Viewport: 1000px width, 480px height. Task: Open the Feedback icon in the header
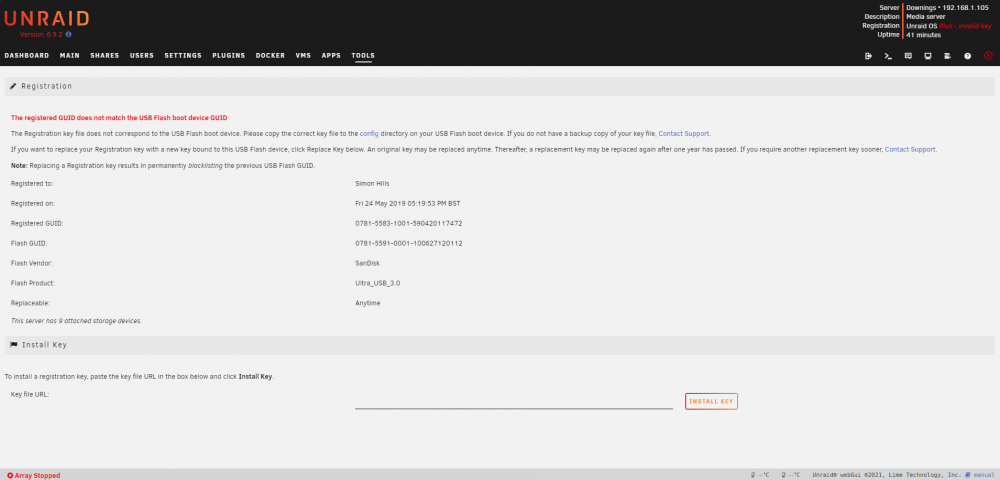point(908,56)
